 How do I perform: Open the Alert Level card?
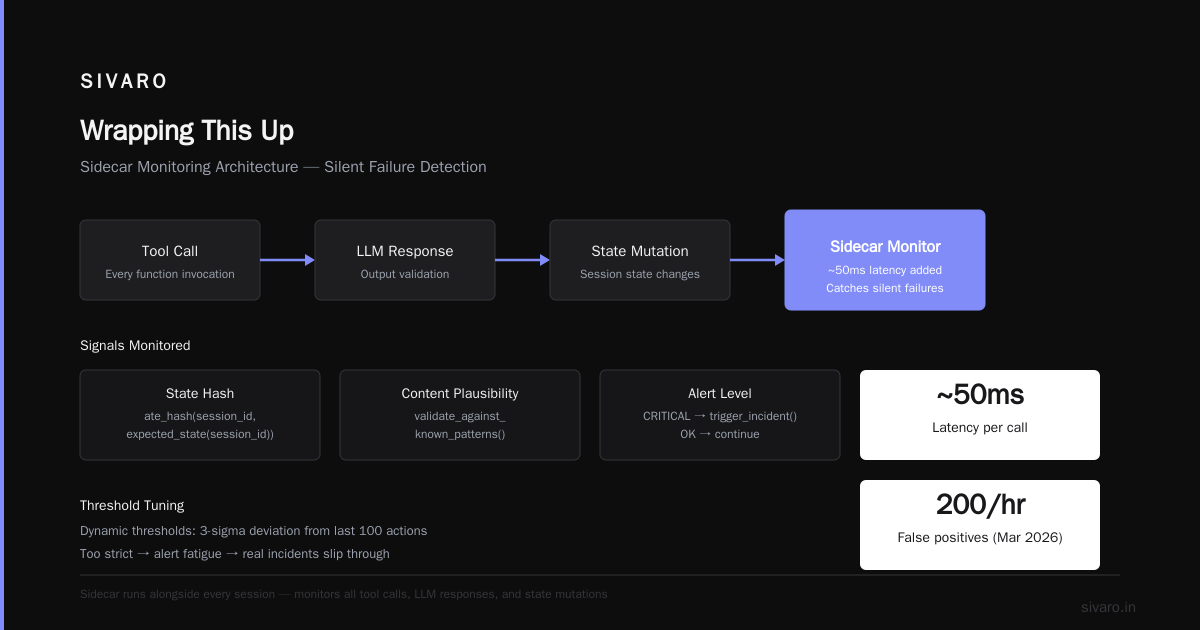(720, 415)
